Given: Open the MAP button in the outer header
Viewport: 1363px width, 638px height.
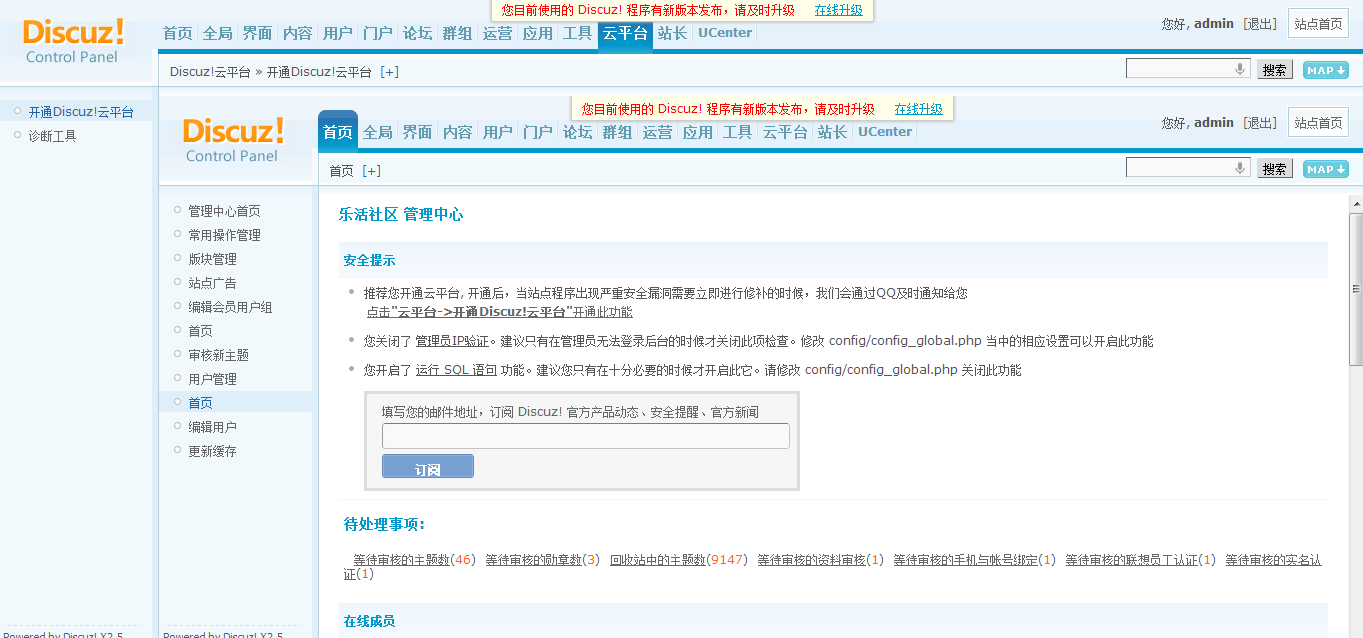Looking at the screenshot, I should [x=1326, y=70].
